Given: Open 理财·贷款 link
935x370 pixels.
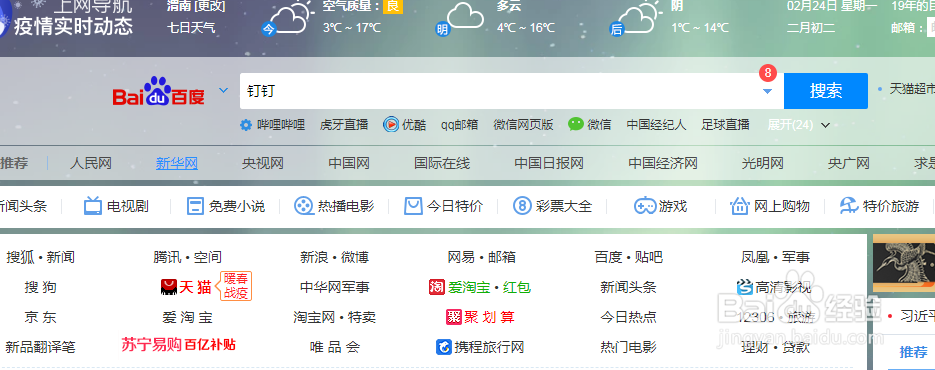Looking at the screenshot, I should tap(776, 347).
